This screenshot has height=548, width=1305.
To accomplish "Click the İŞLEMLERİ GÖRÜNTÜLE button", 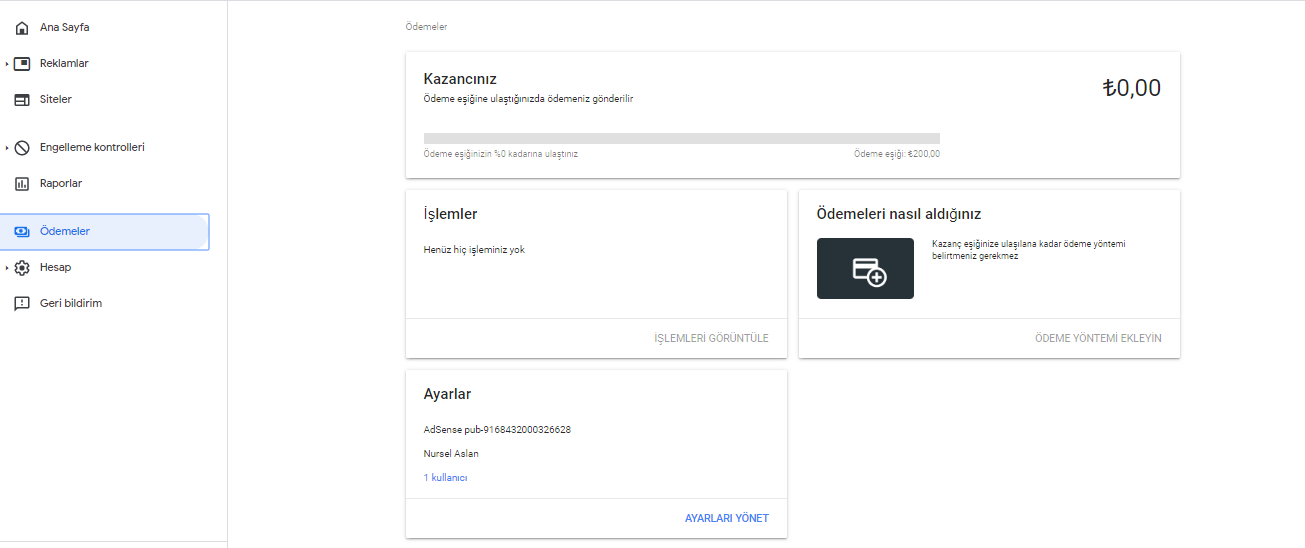I will coord(711,338).
